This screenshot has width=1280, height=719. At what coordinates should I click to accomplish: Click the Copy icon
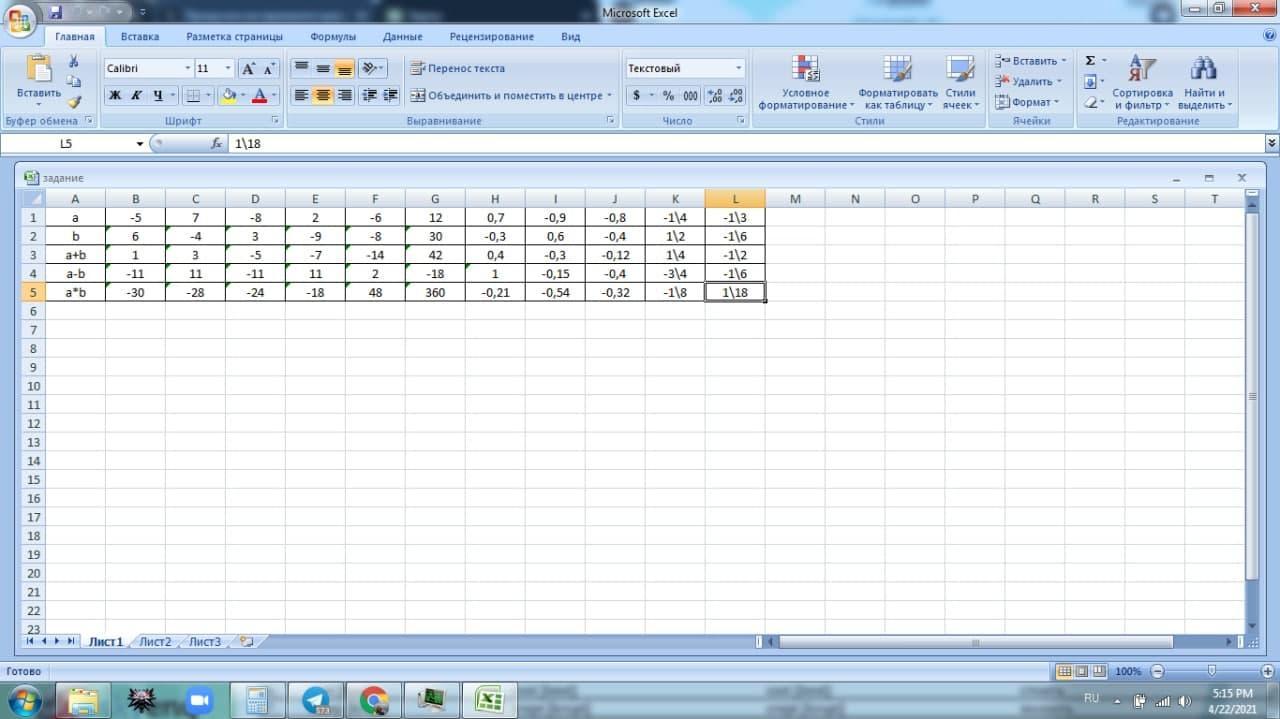74,81
